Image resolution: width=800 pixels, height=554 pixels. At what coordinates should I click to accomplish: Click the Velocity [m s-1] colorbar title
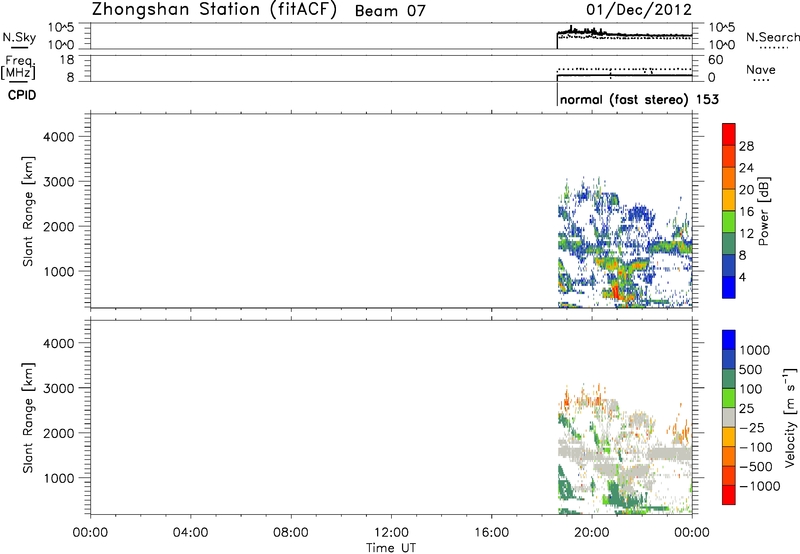click(790, 417)
